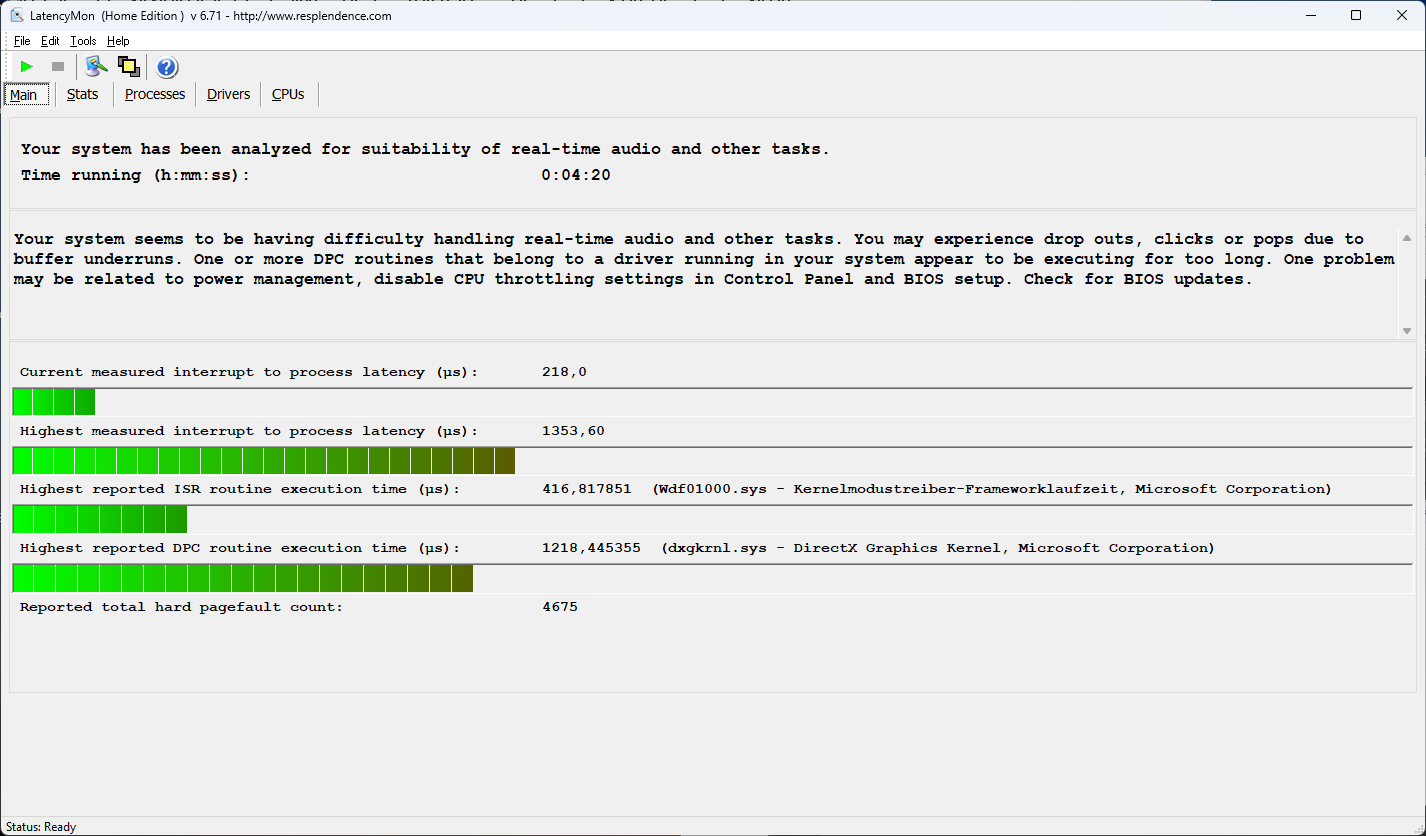Click the 'Status: Ready' status bar text
The width and height of the screenshot is (1426, 836).
click(x=41, y=827)
